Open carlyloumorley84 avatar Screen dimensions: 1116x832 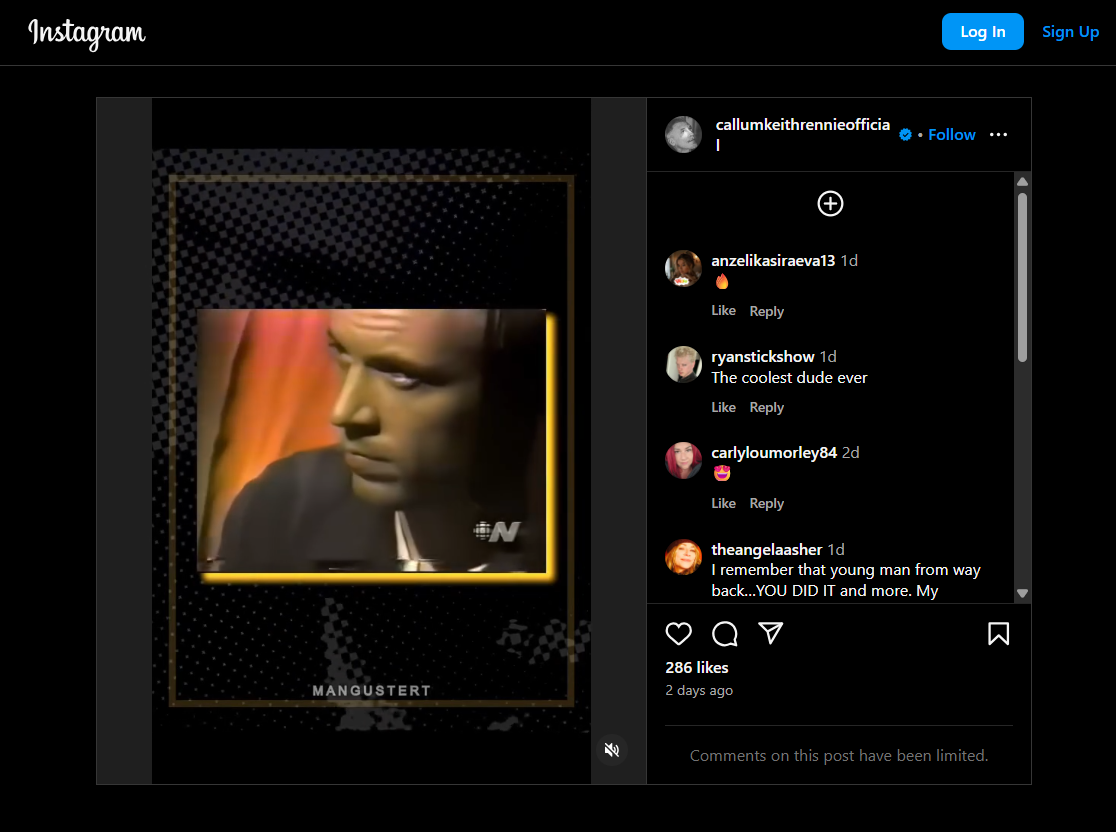pyautogui.click(x=683, y=460)
